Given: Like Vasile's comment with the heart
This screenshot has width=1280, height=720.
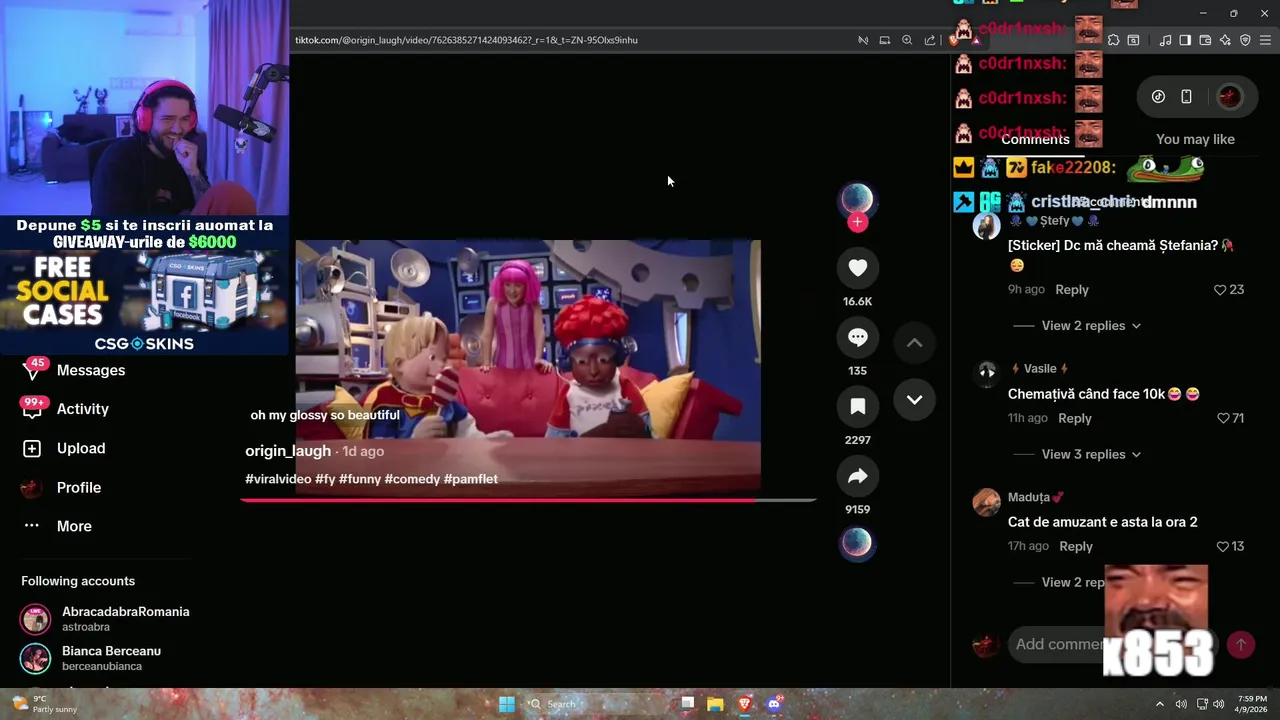Looking at the screenshot, I should (1223, 418).
